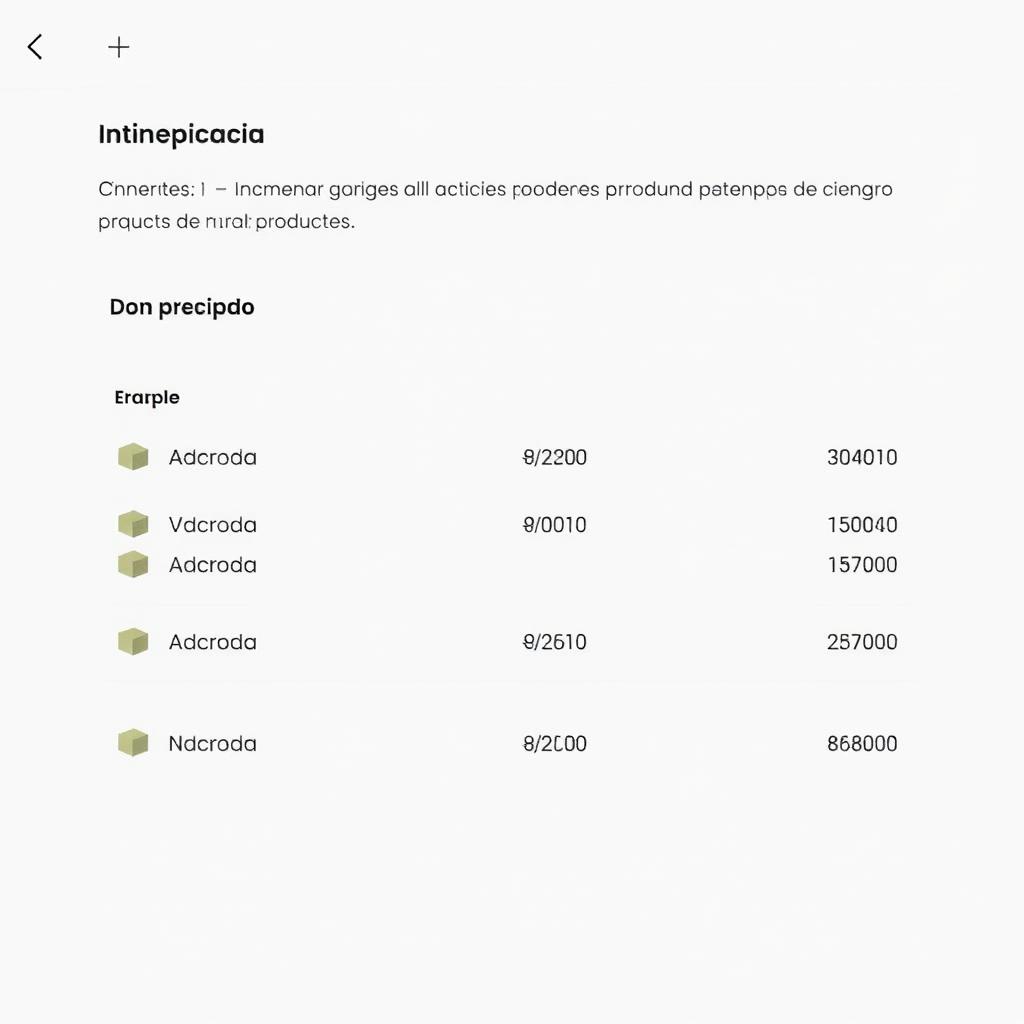Click the plus icon in the top toolbar
The image size is (1024, 1024).
coord(118,46)
